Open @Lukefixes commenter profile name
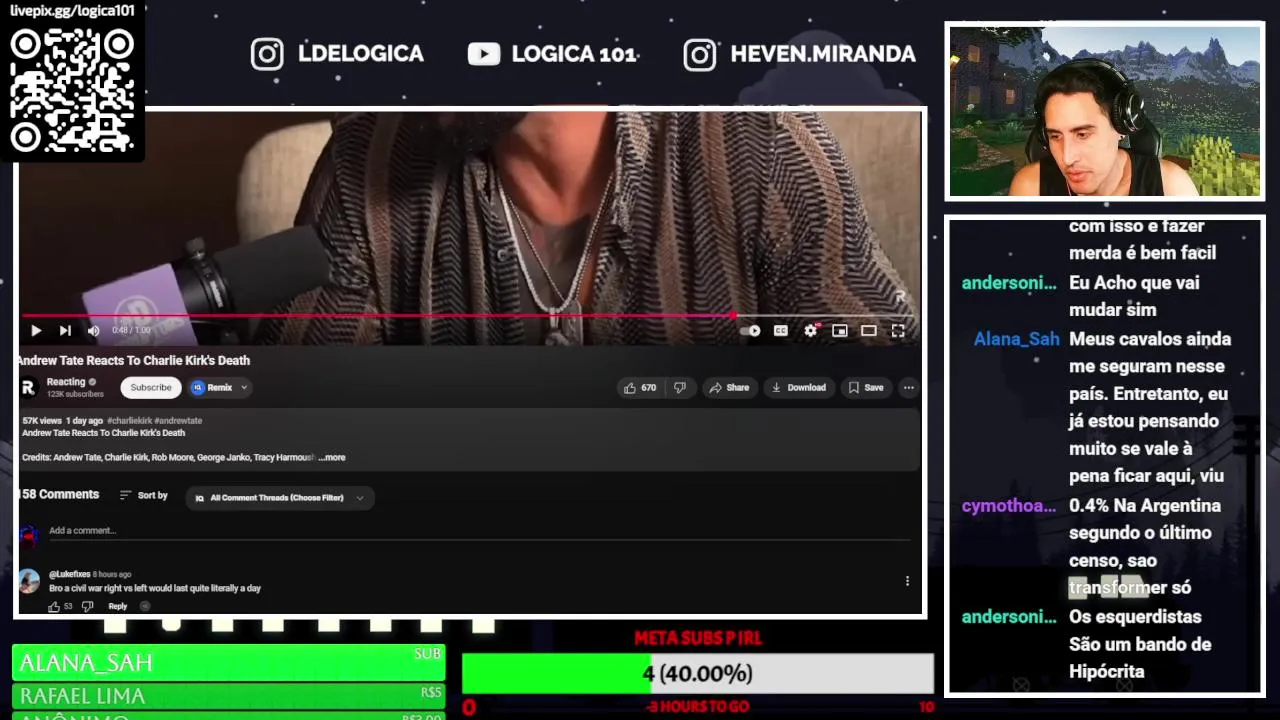1280x720 pixels. 69,575
